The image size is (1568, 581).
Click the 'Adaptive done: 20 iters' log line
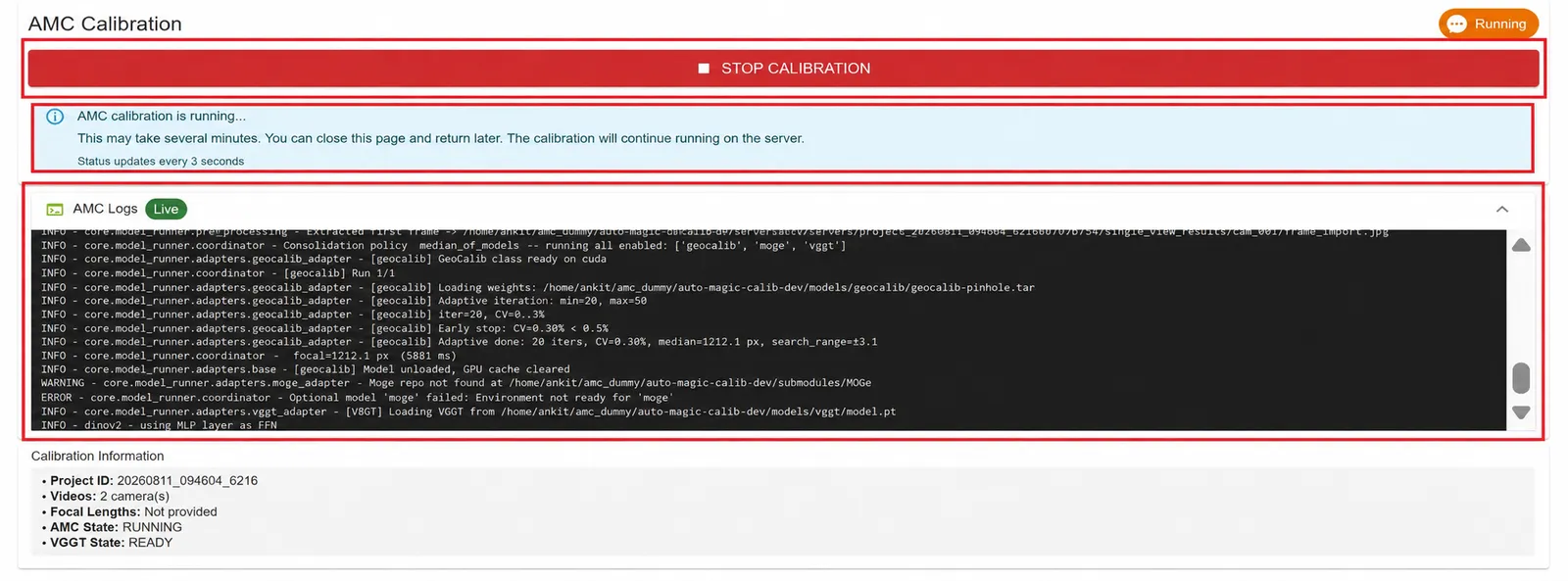[x=459, y=342]
